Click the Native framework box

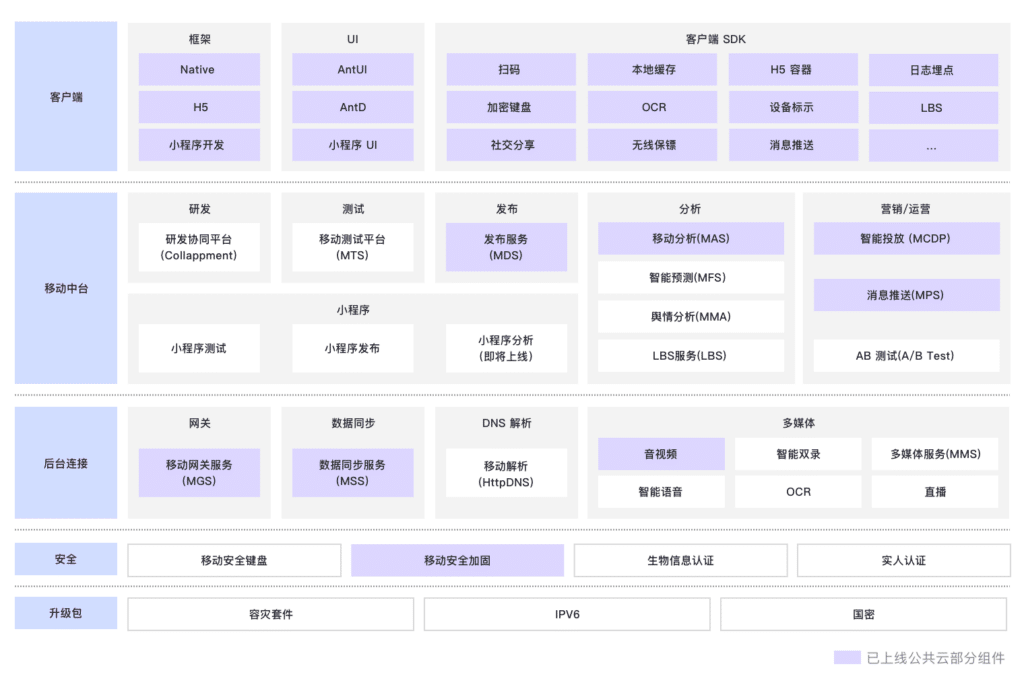(199, 69)
